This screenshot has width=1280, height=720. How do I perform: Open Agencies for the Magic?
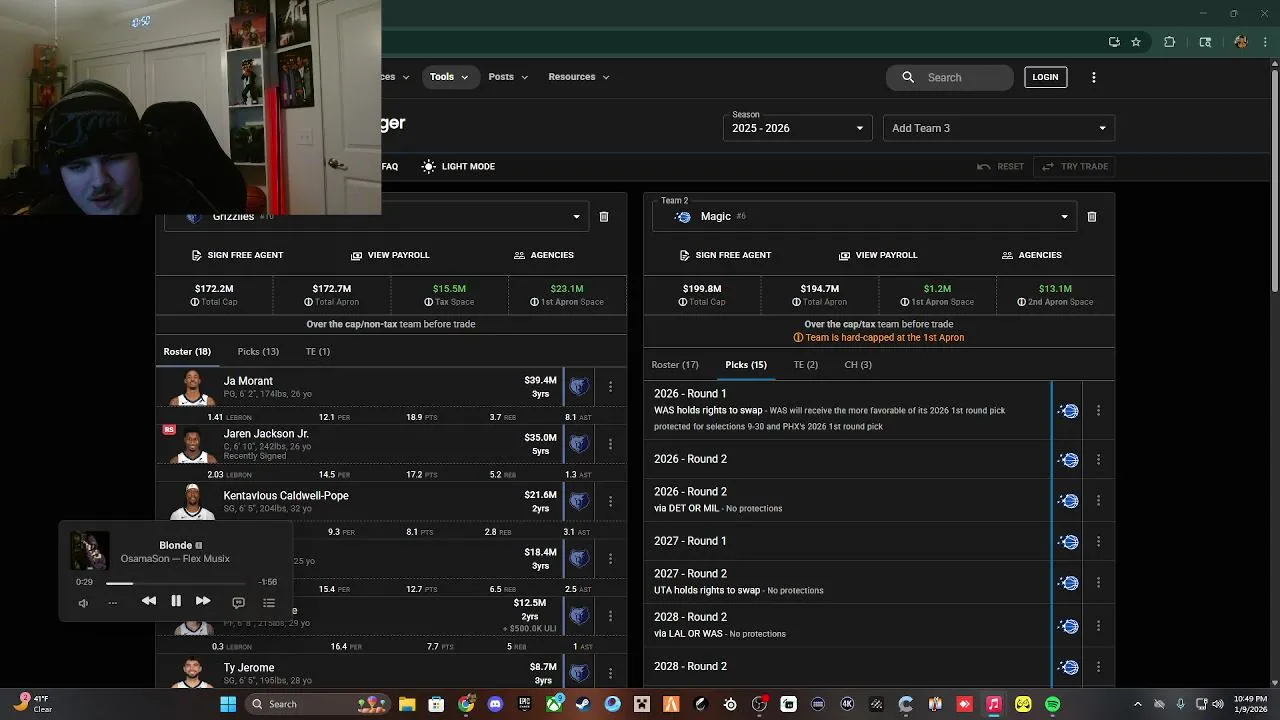point(1031,255)
